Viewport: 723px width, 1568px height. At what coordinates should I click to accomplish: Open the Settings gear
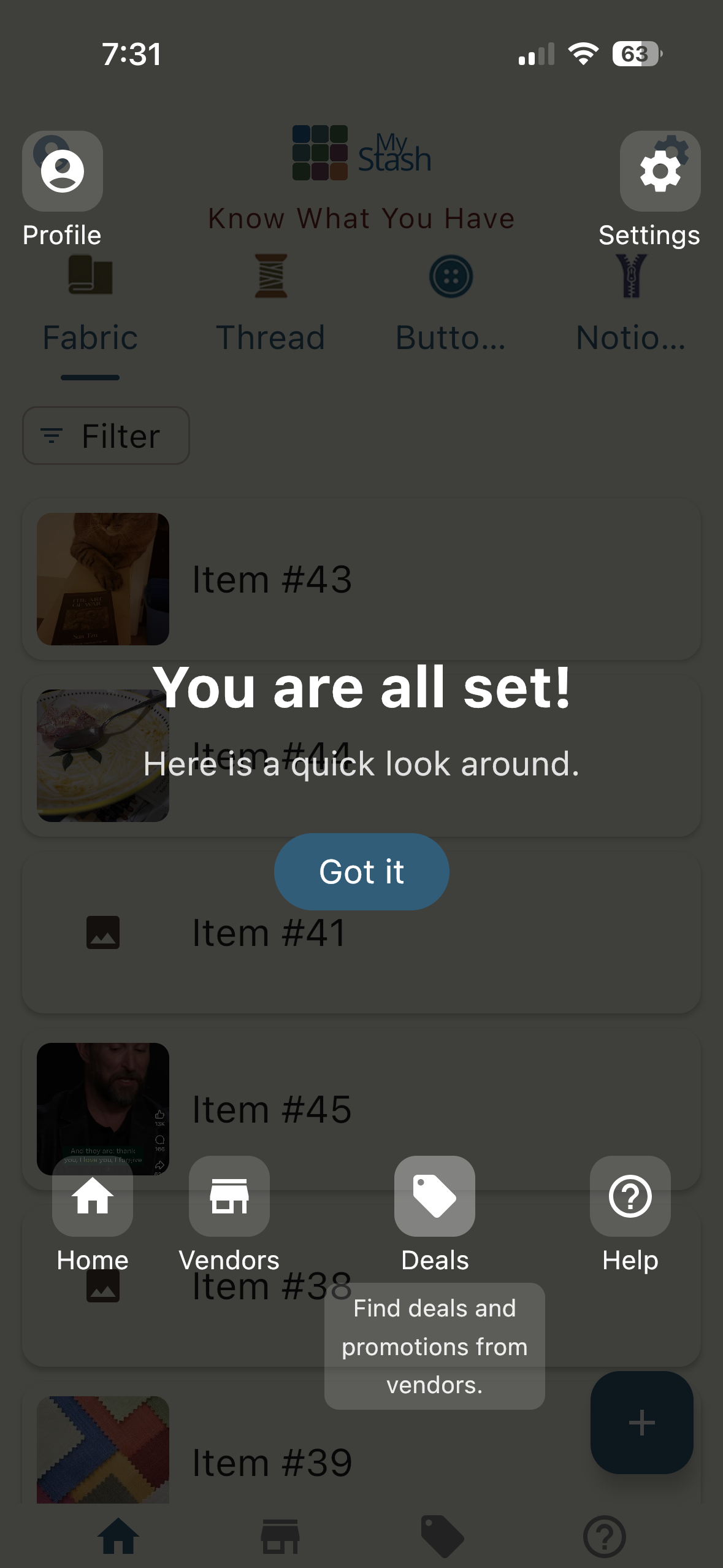point(660,171)
